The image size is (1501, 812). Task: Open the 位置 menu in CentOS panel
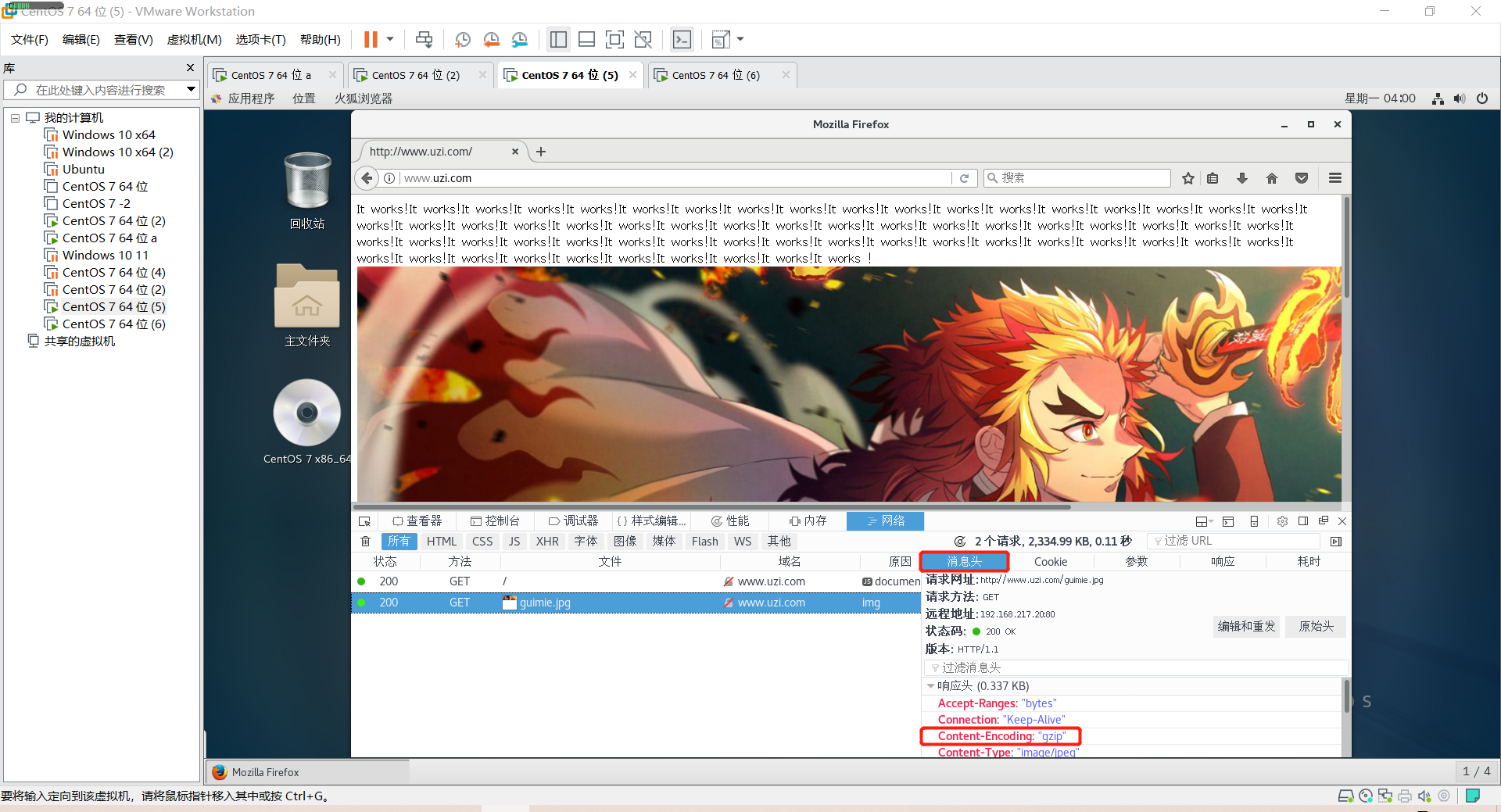tap(304, 98)
